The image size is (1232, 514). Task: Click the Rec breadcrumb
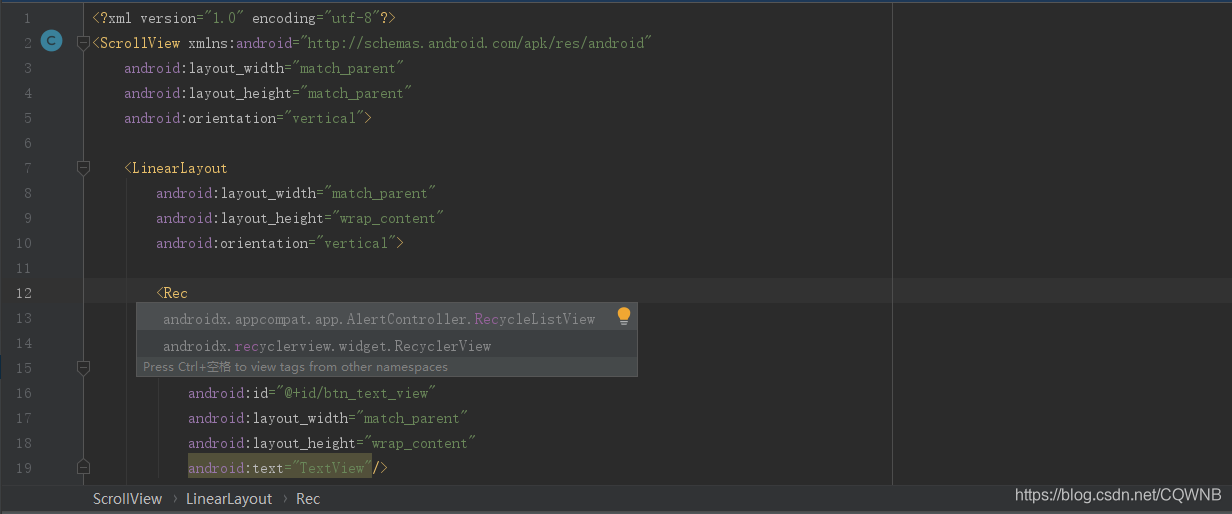[308, 498]
